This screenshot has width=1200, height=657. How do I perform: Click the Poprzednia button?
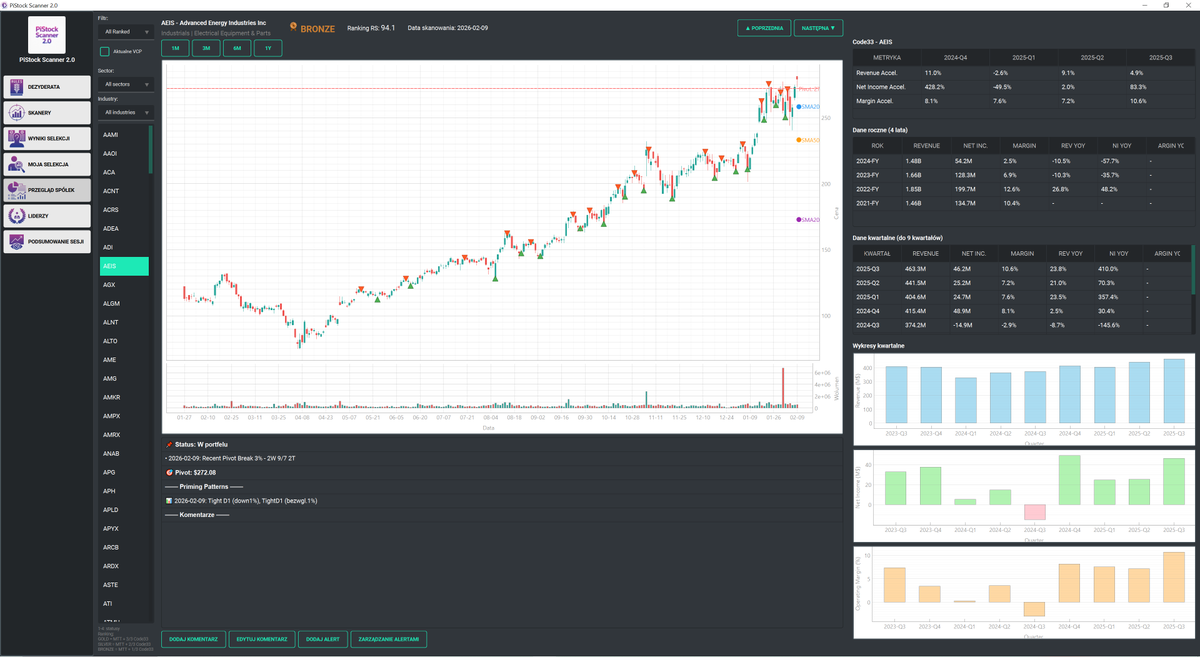point(765,28)
